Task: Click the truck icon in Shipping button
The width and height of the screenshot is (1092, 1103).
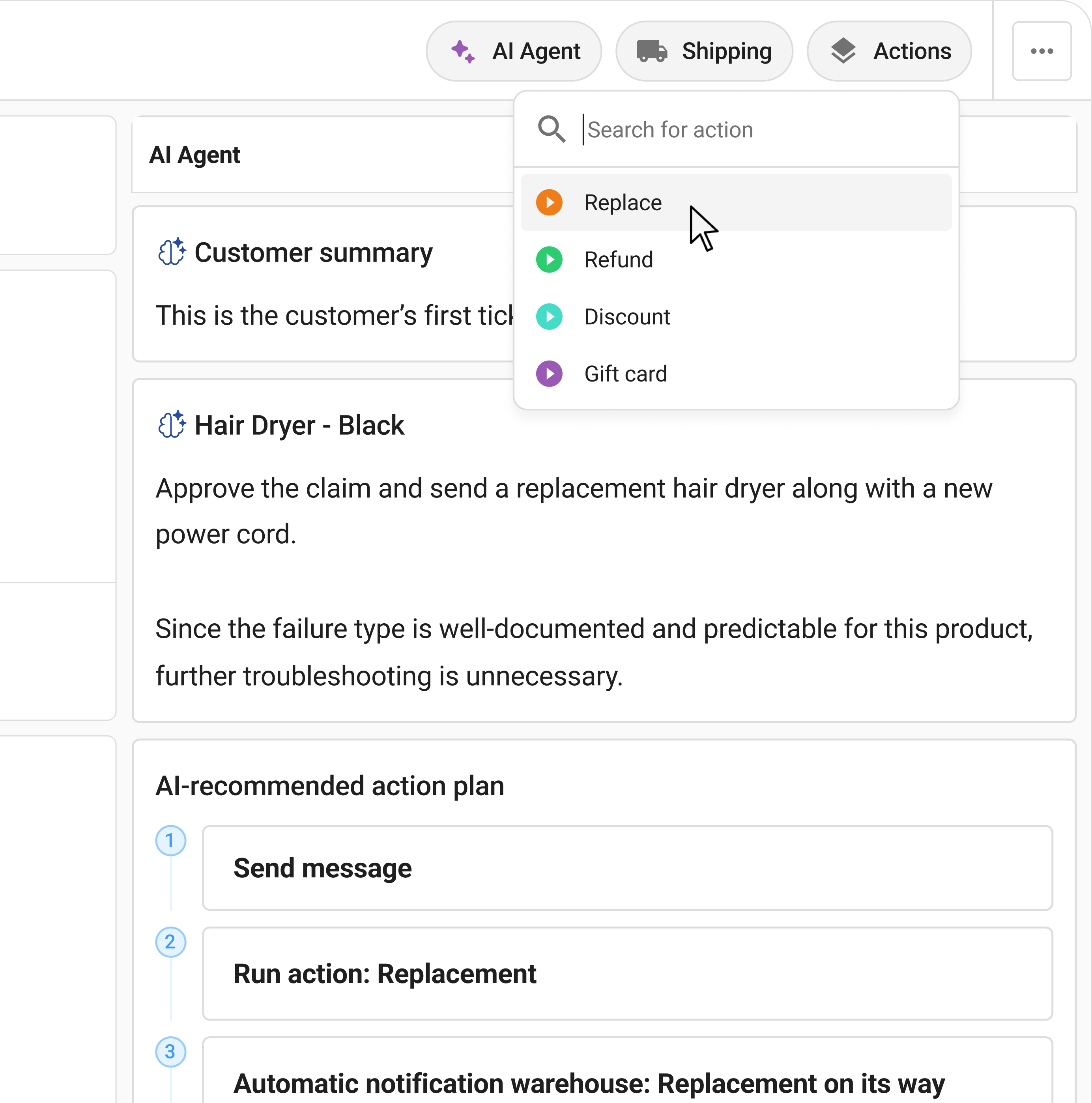Action: pyautogui.click(x=651, y=51)
